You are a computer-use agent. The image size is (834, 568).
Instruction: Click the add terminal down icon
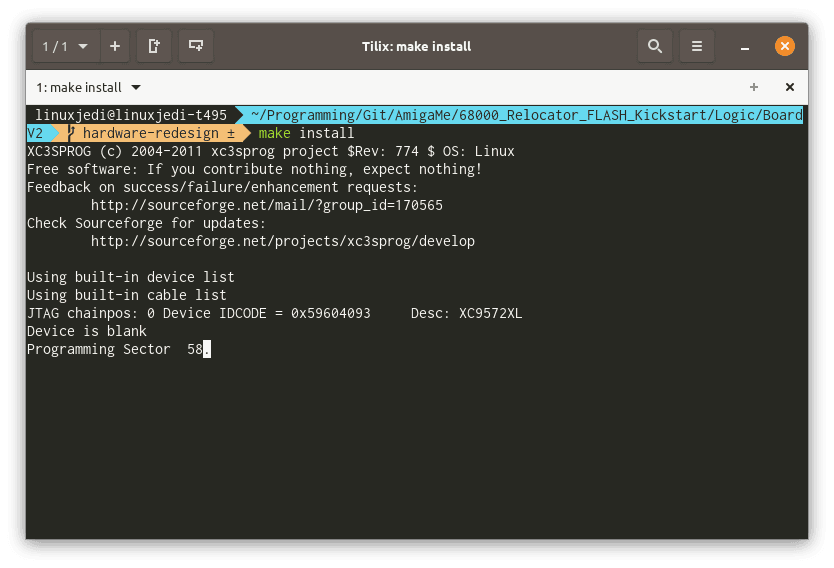point(196,46)
